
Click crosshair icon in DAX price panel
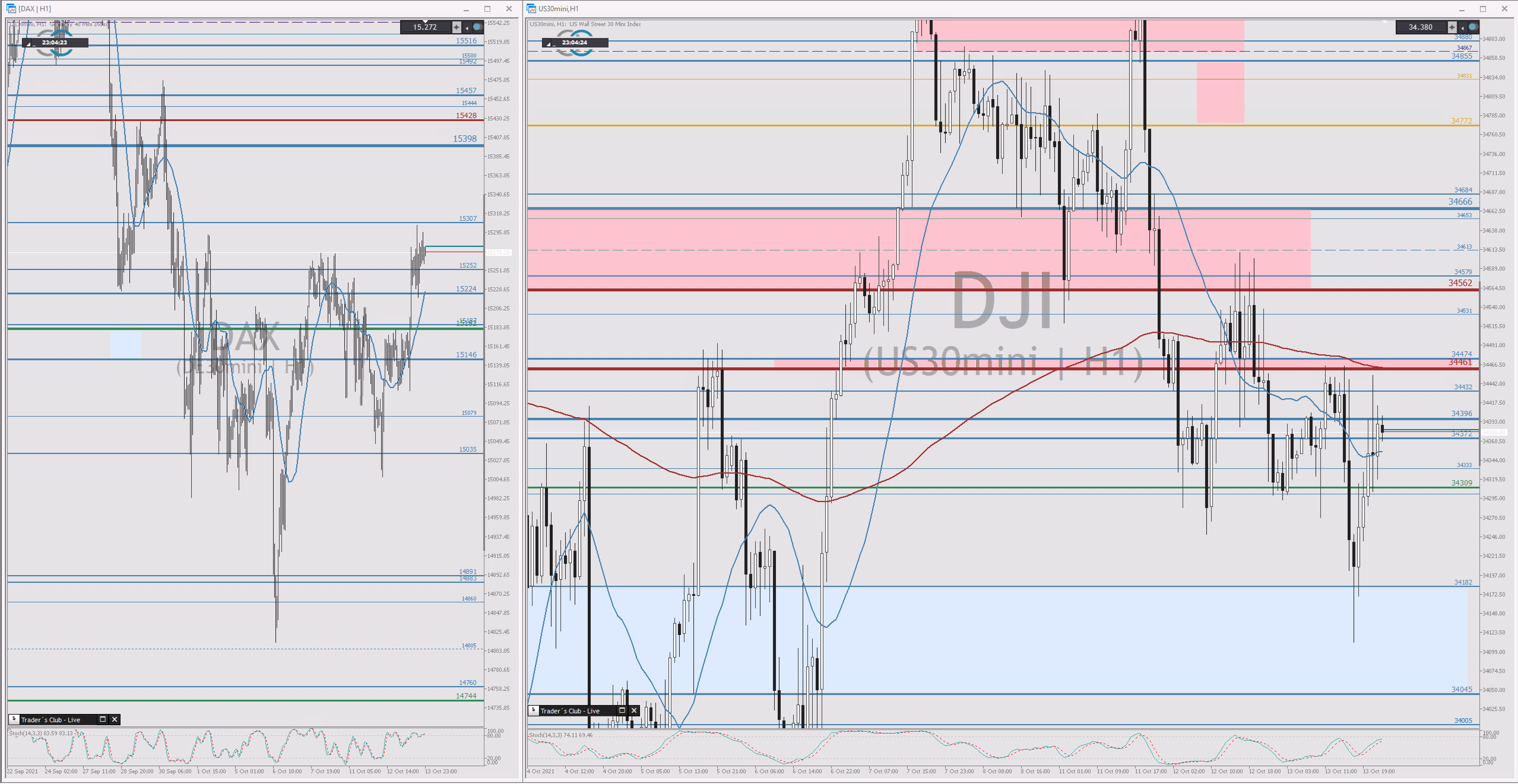pos(457,27)
